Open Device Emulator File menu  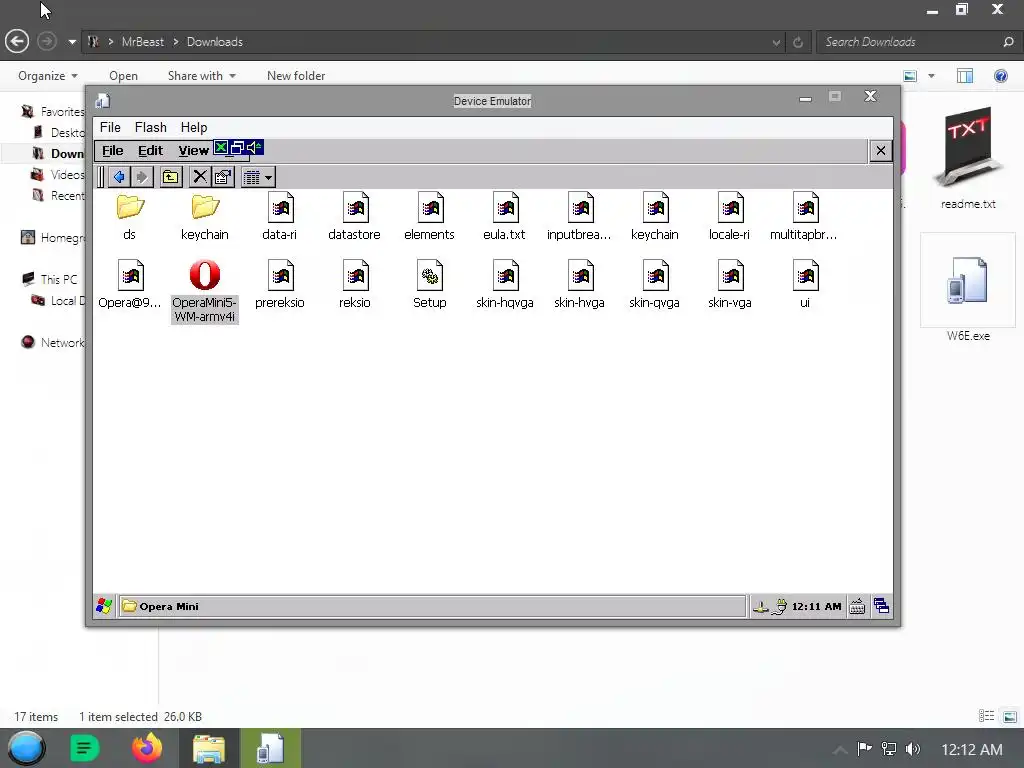[110, 127]
